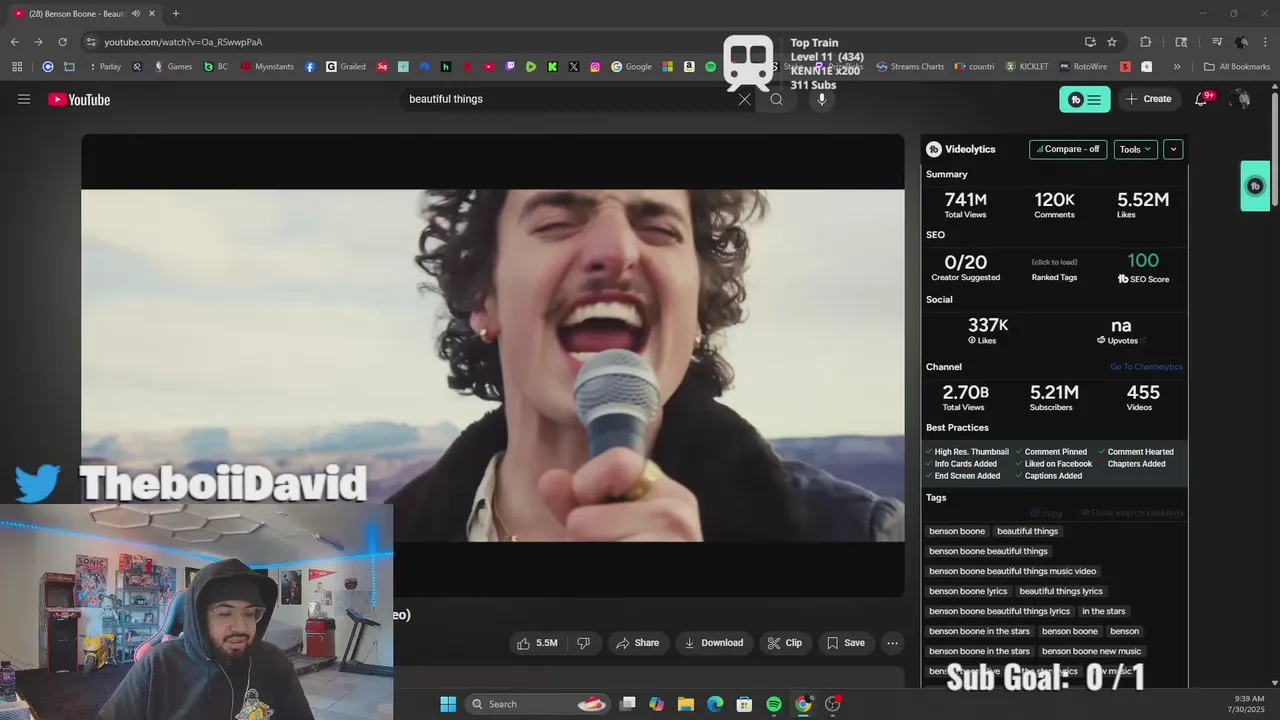Like the video with 5.5M likes
This screenshot has width=1280, height=720.
pos(537,643)
